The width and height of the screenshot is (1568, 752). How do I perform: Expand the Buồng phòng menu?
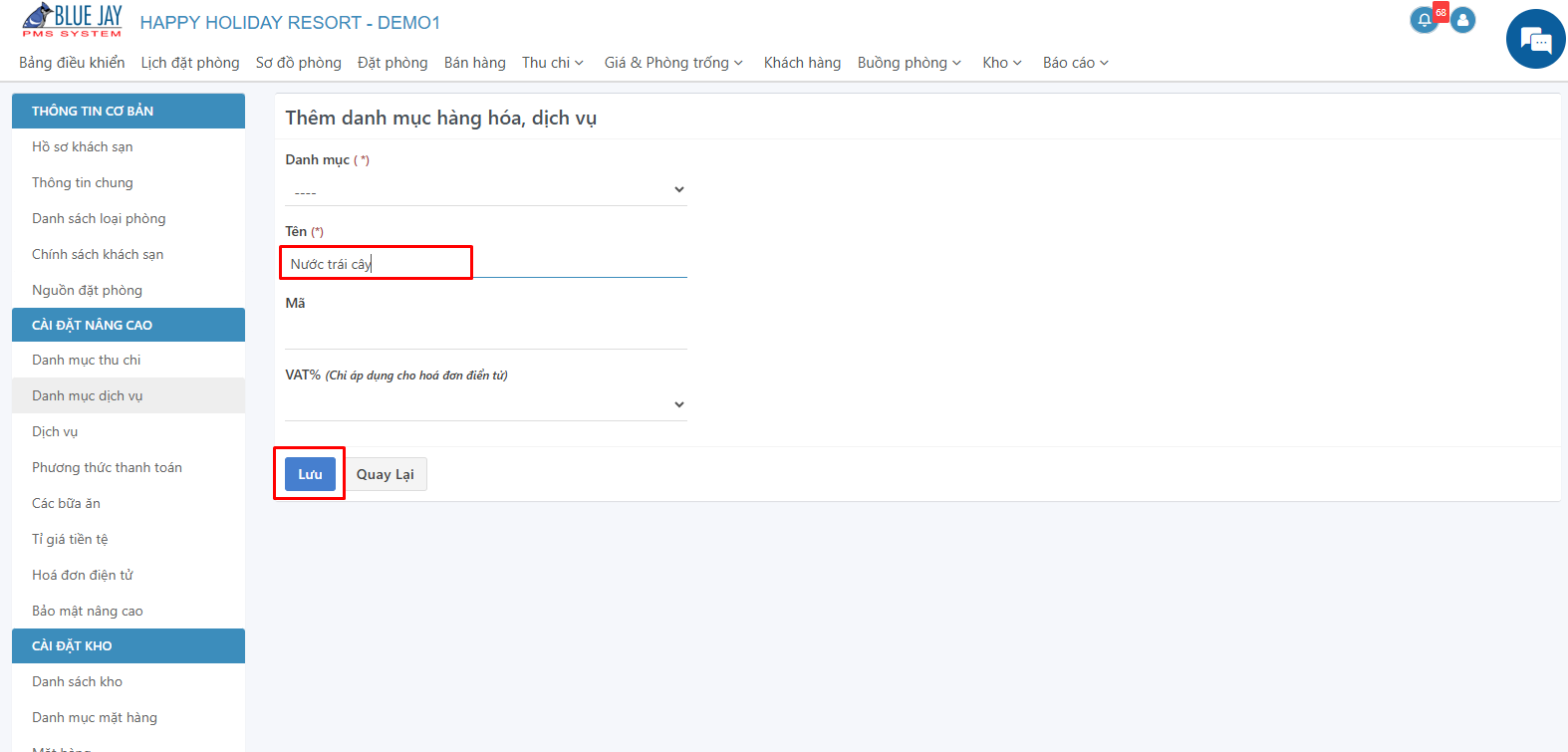tap(910, 63)
